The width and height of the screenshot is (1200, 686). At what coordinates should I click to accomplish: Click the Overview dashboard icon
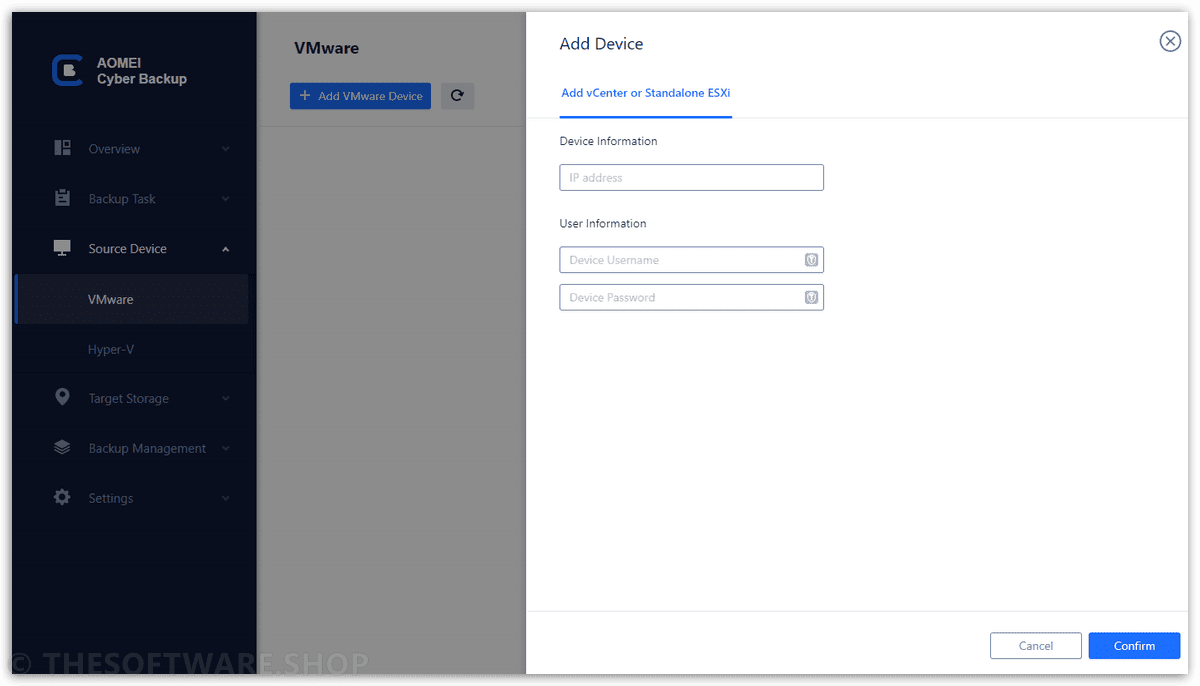(62, 148)
